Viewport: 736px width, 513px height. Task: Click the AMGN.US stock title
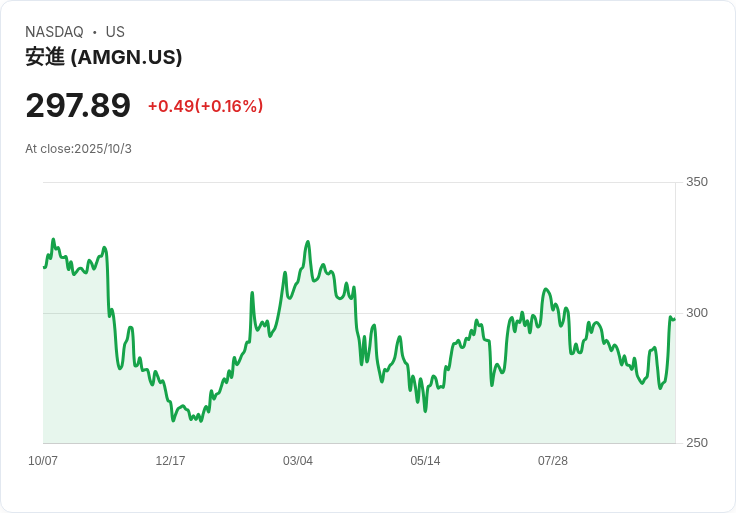(104, 57)
